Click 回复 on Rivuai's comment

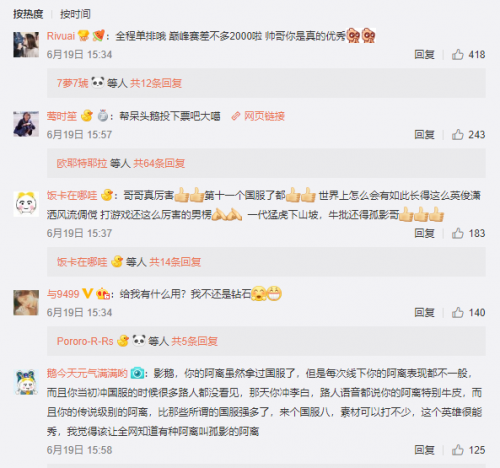pyautogui.click(x=424, y=54)
